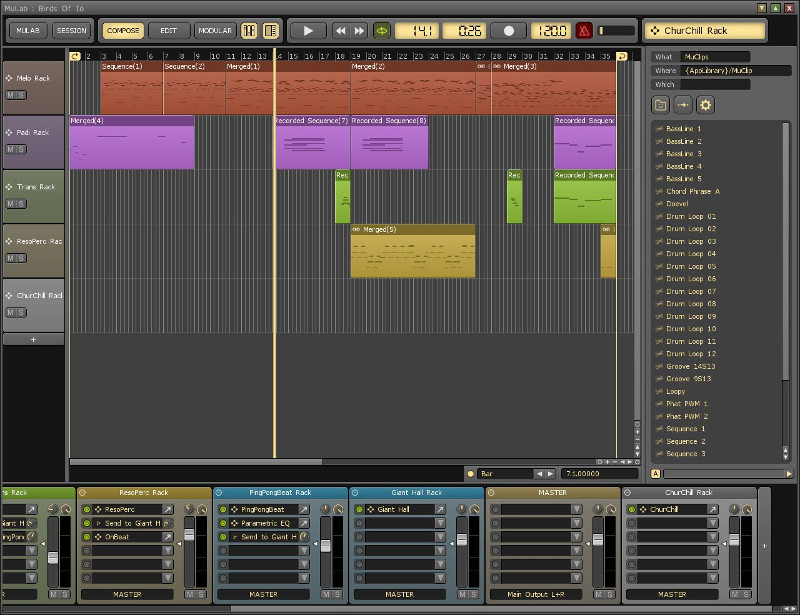
Task: Click the mixer view icon beside MODULAR
Action: 249,31
